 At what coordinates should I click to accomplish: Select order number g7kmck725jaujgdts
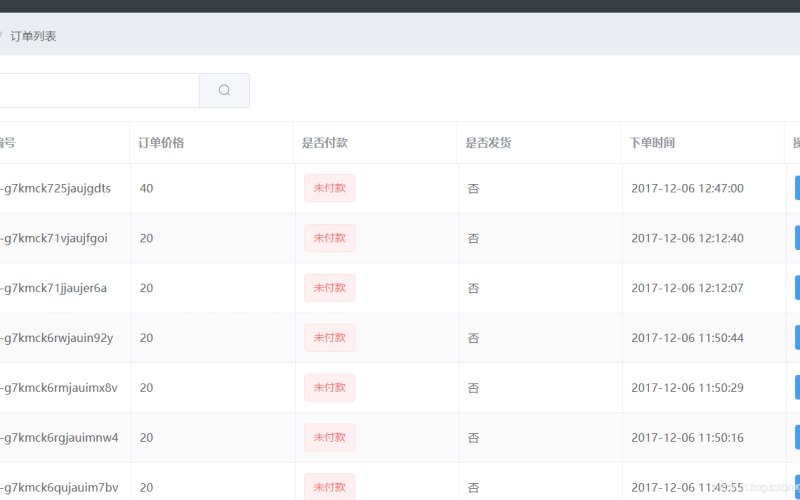click(x=56, y=189)
